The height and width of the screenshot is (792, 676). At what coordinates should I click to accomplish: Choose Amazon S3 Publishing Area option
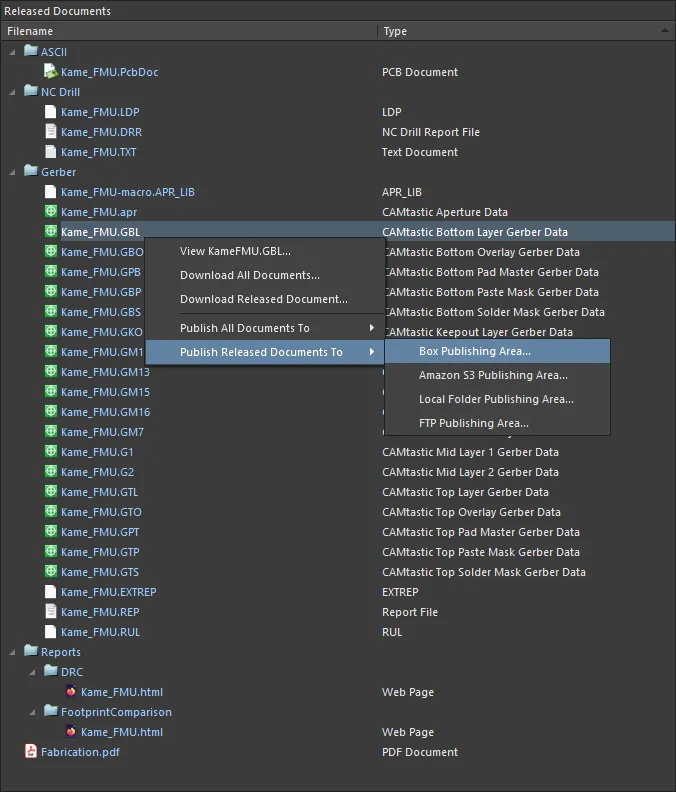tap(493, 376)
